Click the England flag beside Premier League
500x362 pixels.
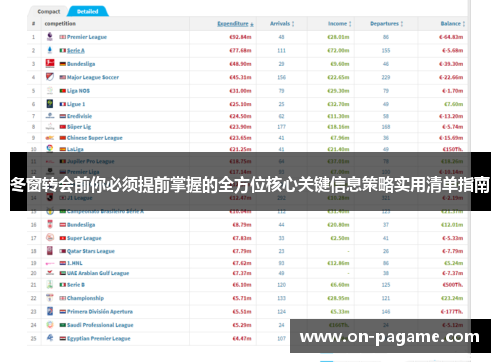point(63,37)
